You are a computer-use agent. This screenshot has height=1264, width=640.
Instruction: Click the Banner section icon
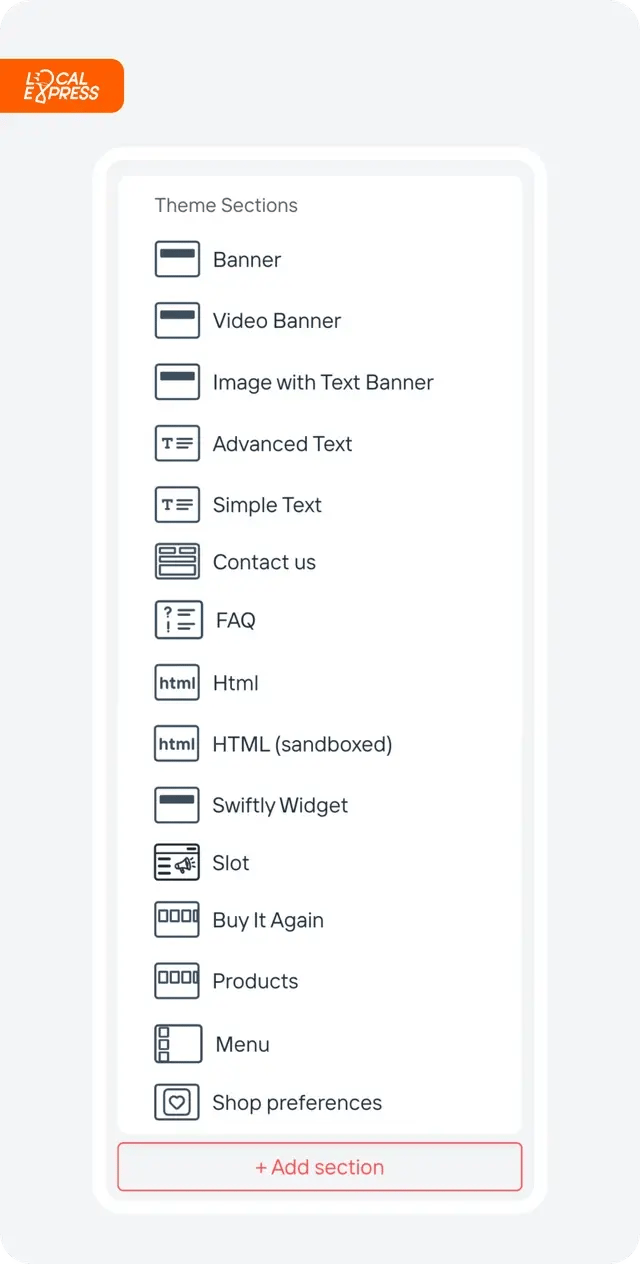point(177,259)
